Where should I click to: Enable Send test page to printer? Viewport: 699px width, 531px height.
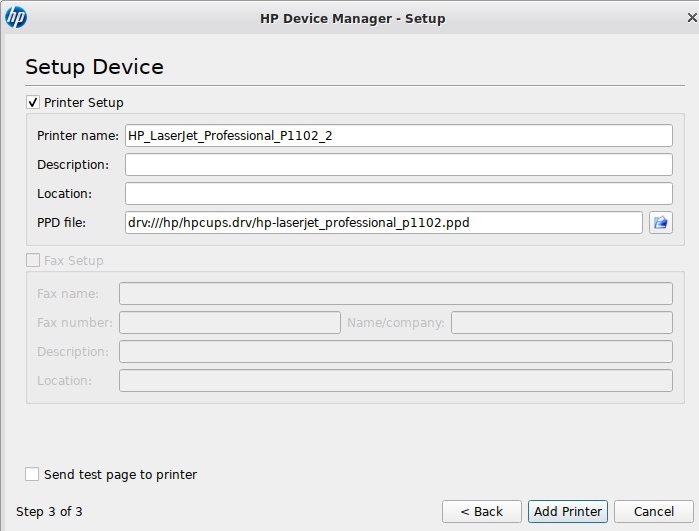[x=32, y=474]
